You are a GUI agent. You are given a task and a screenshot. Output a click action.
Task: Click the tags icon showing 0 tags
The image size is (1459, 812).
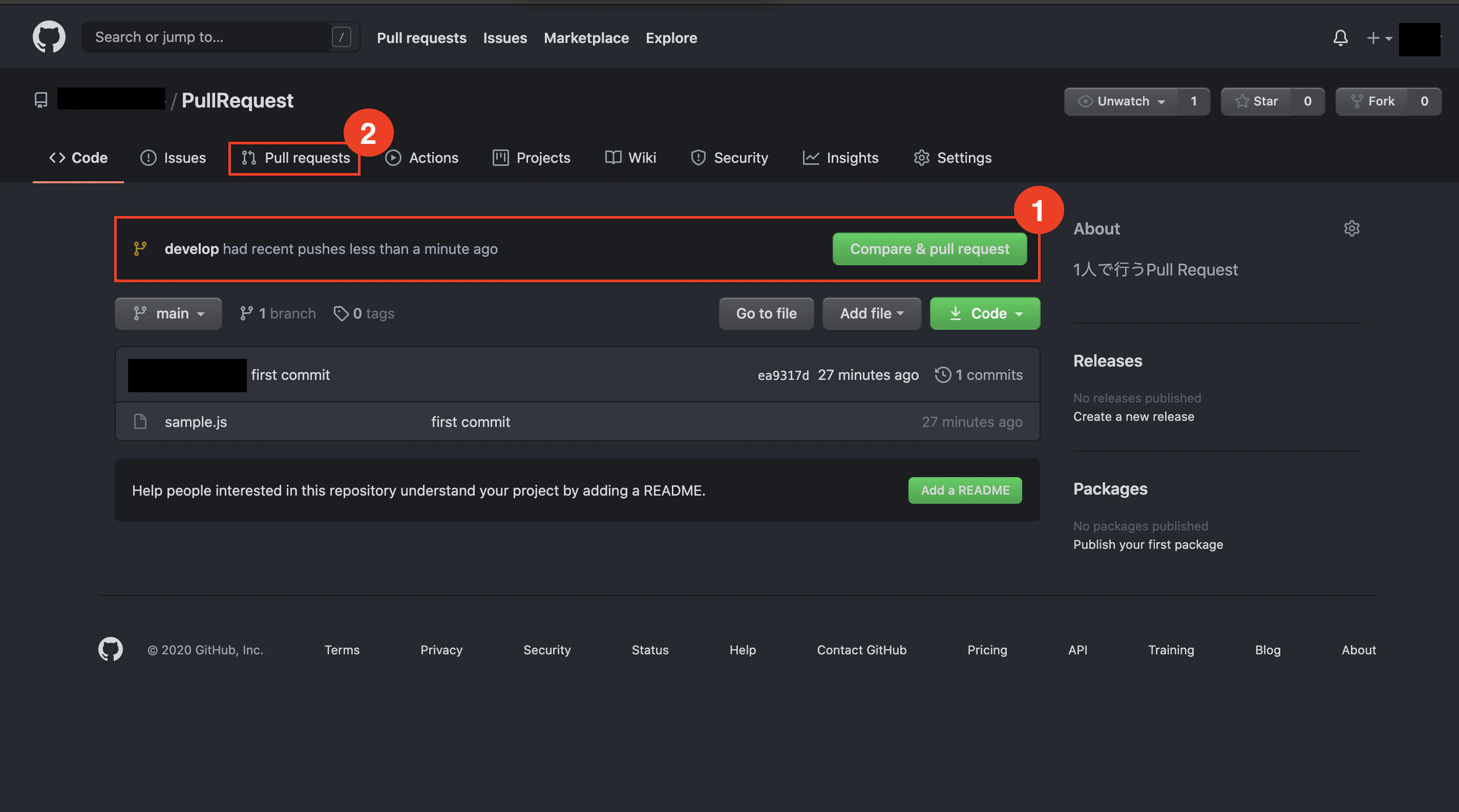point(341,314)
